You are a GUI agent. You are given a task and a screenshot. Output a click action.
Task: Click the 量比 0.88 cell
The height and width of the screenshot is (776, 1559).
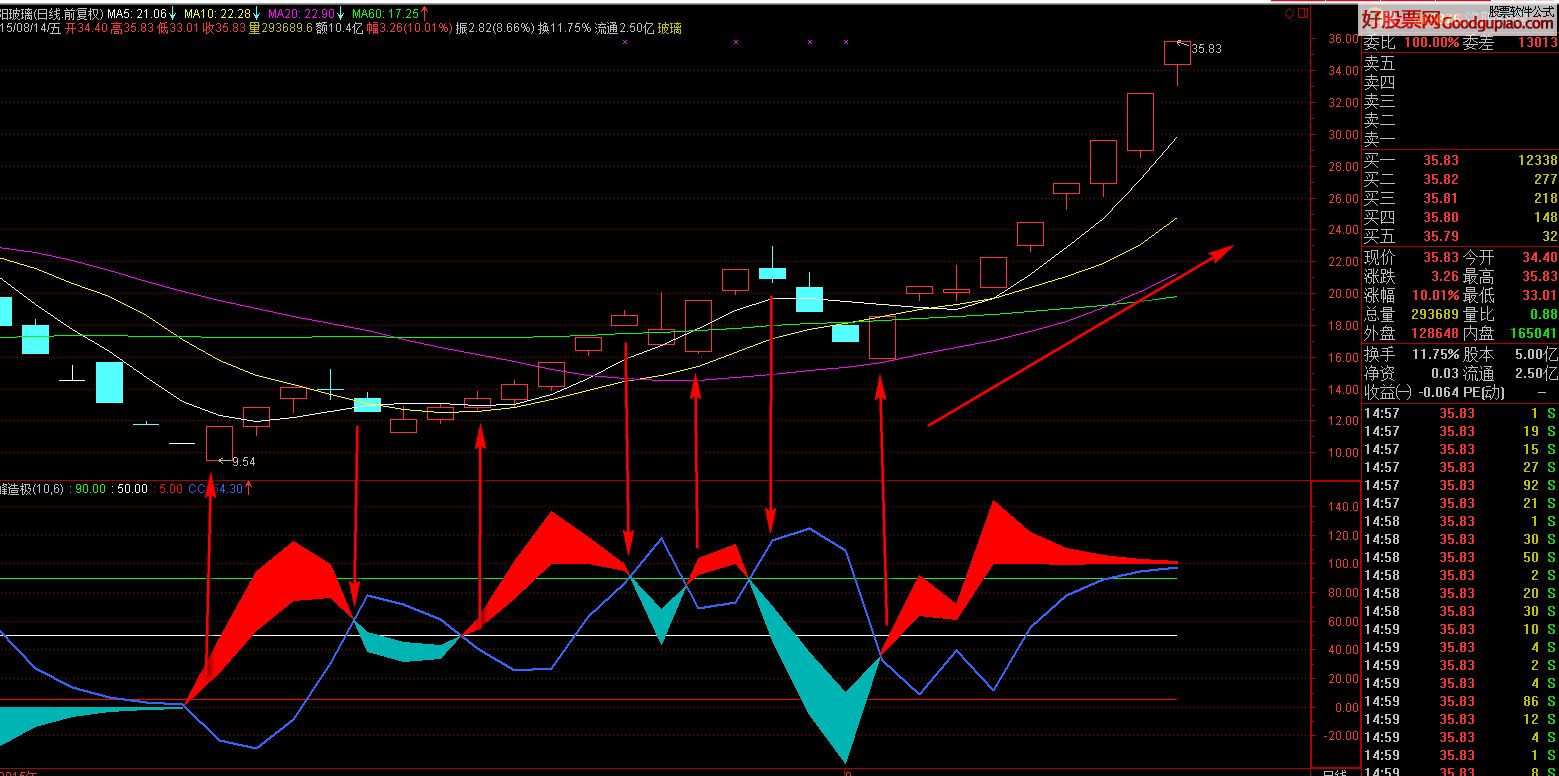(x=1510, y=314)
